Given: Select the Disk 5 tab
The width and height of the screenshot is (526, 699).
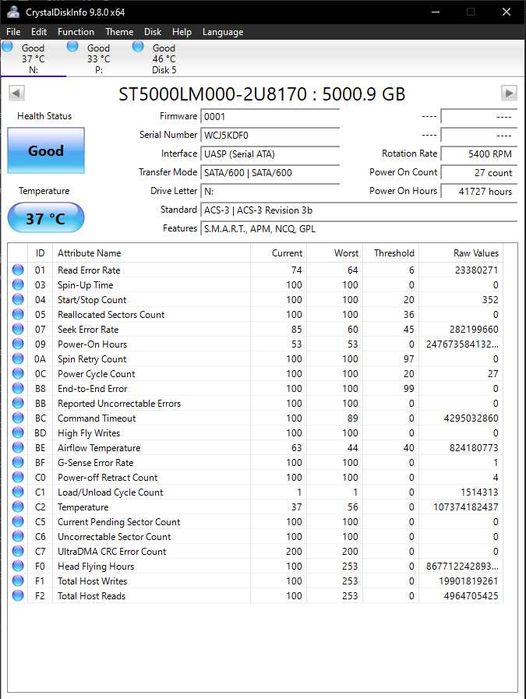Looking at the screenshot, I should click(164, 58).
